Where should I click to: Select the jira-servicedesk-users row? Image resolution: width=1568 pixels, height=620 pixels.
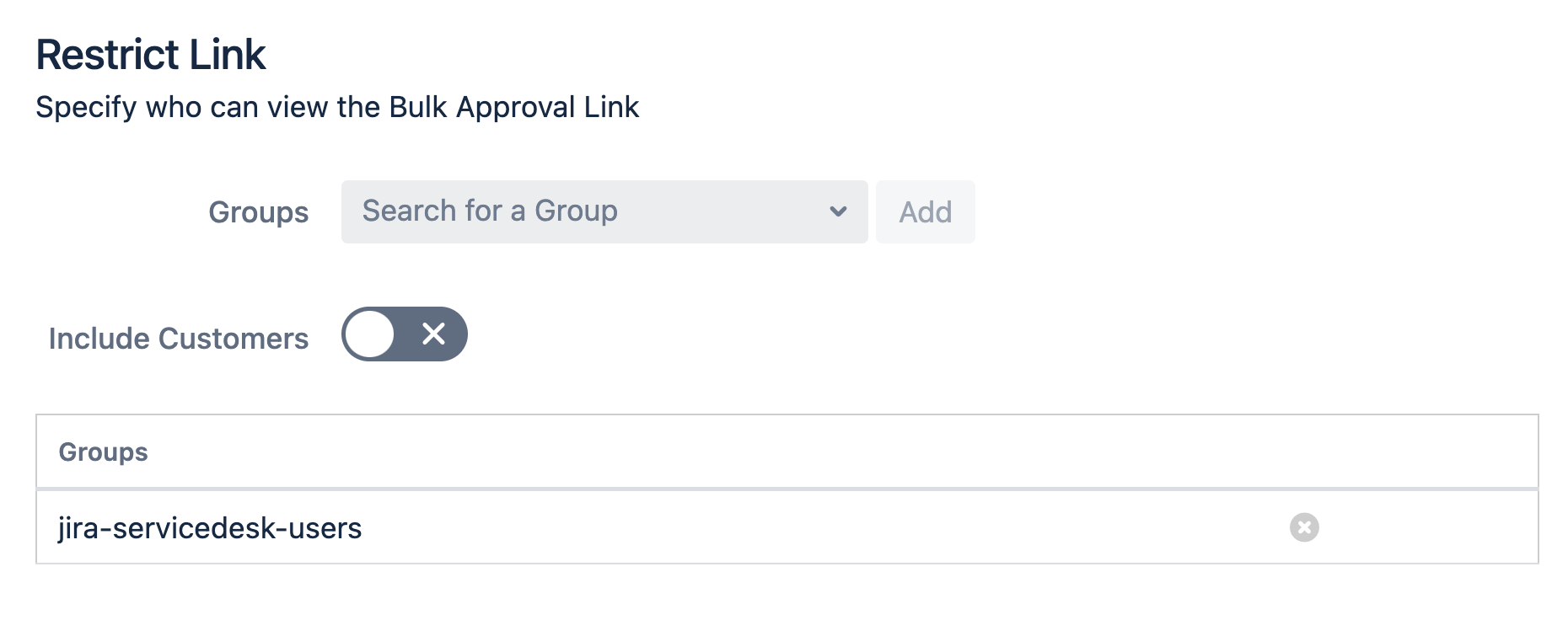[x=210, y=528]
